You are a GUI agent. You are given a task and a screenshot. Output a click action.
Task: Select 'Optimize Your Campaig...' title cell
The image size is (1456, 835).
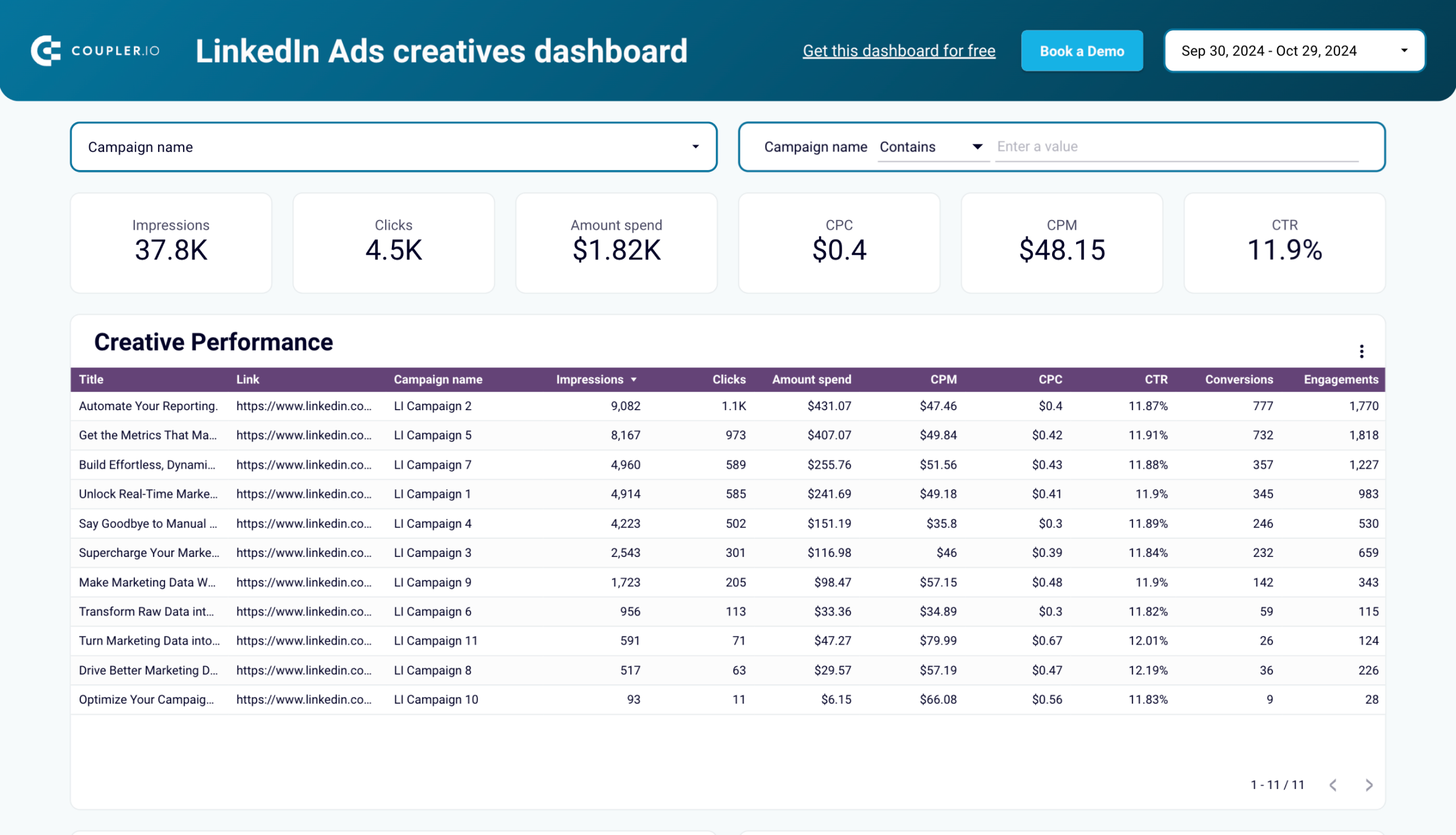pos(146,700)
